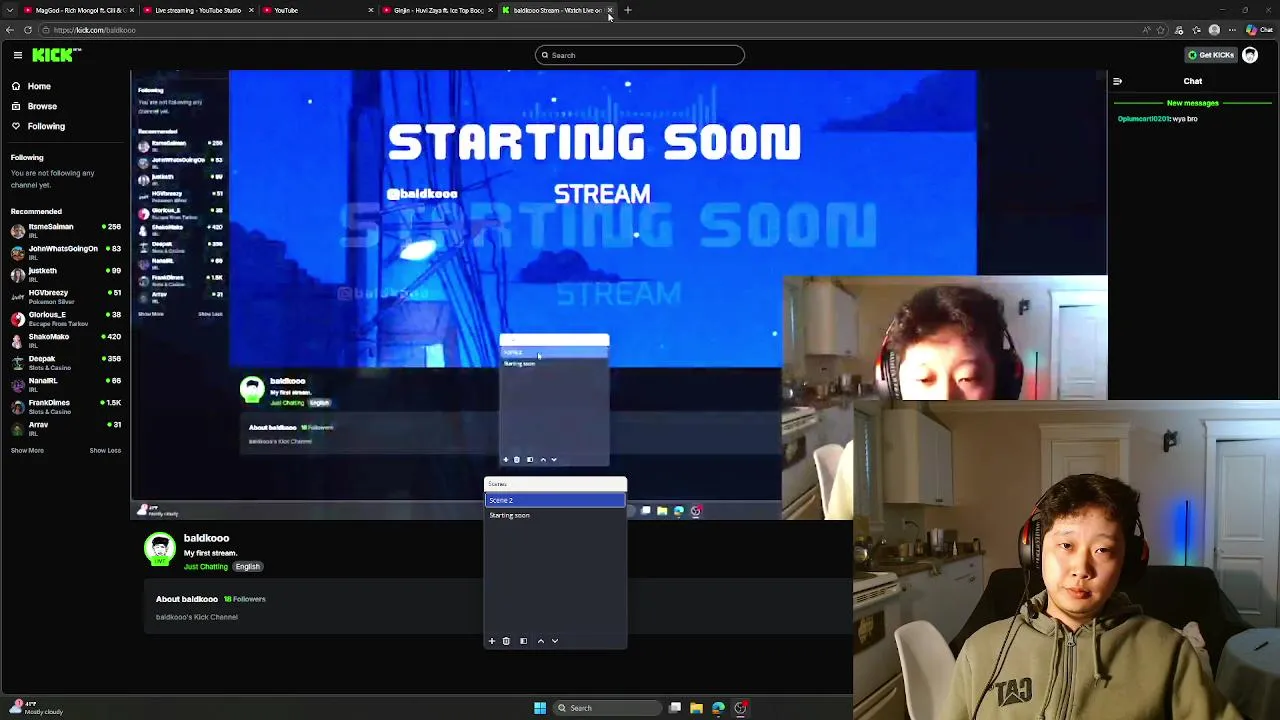Open Task View from the taskbar
This screenshot has height=720, width=1280.
(675, 708)
